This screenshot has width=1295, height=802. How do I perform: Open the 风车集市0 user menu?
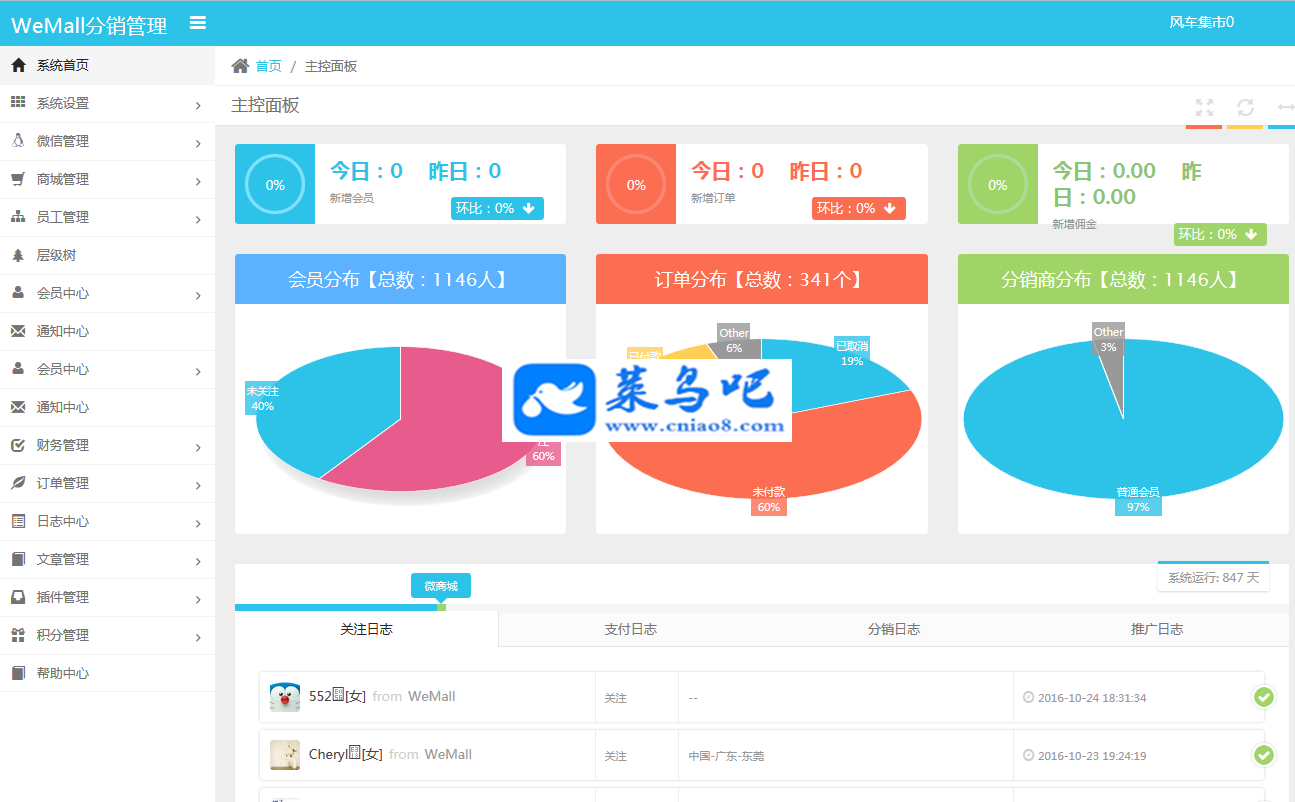[x=1202, y=22]
